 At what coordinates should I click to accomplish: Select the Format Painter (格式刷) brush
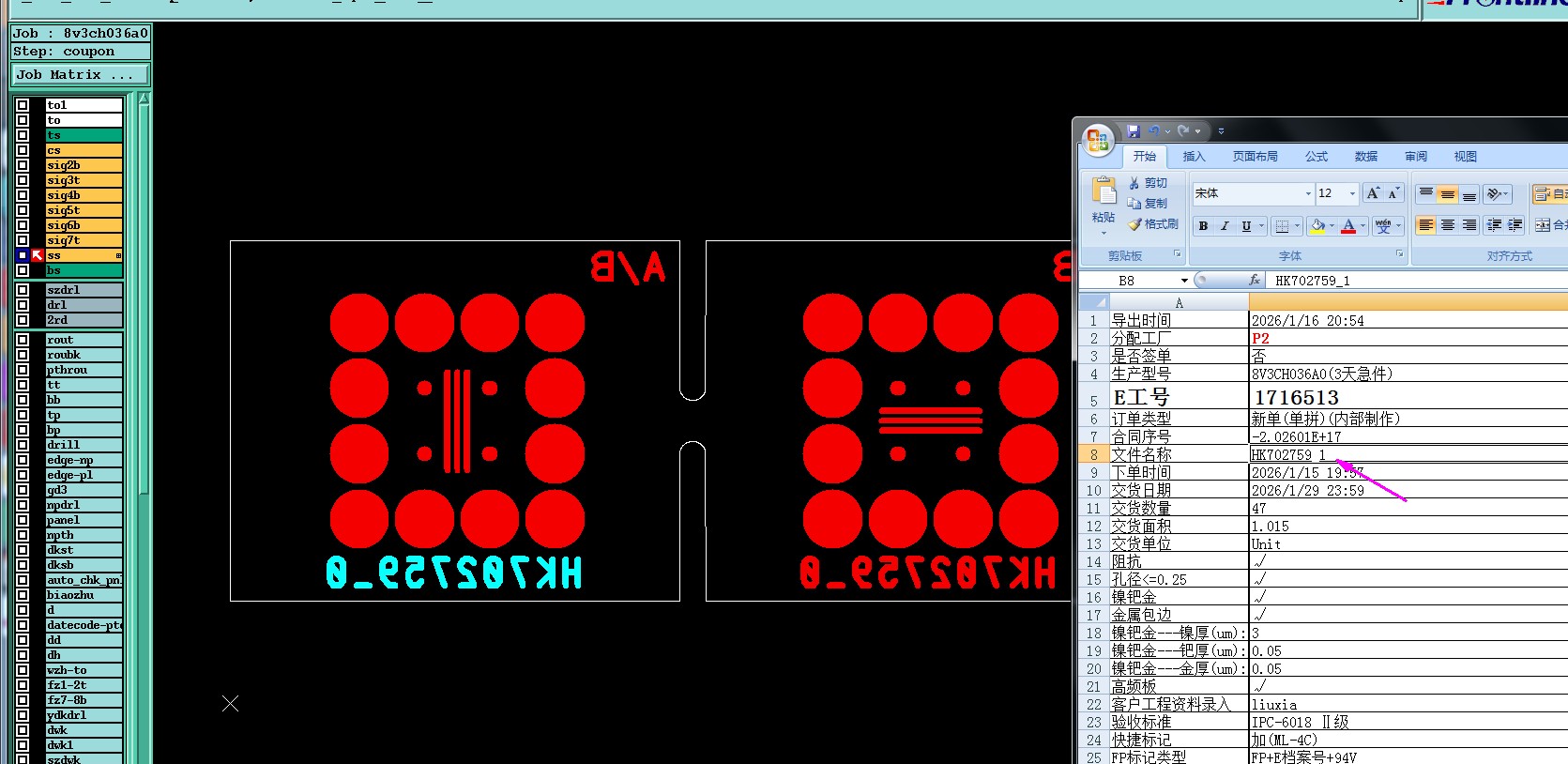[1134, 224]
